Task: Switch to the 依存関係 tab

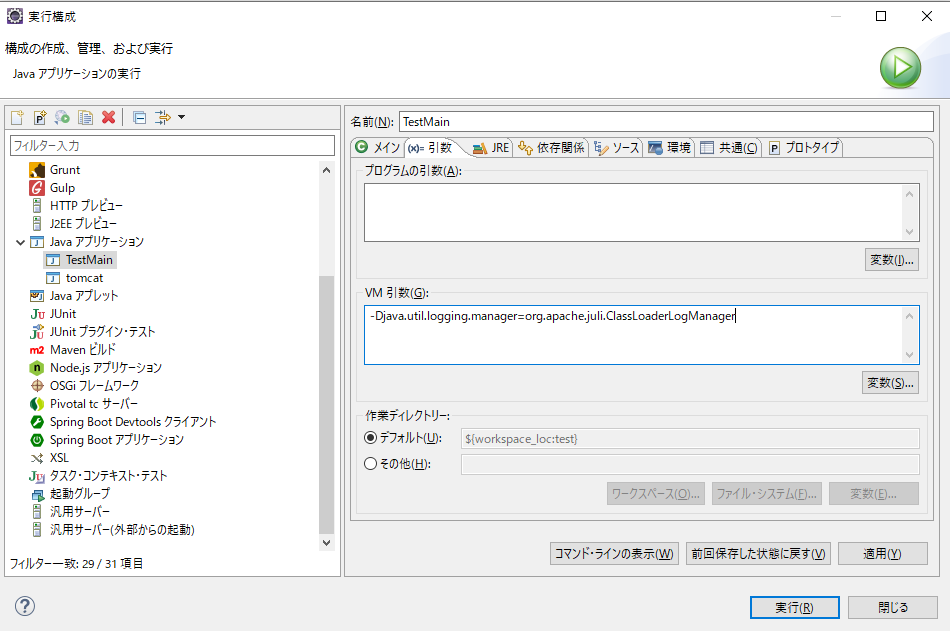Action: click(x=551, y=147)
